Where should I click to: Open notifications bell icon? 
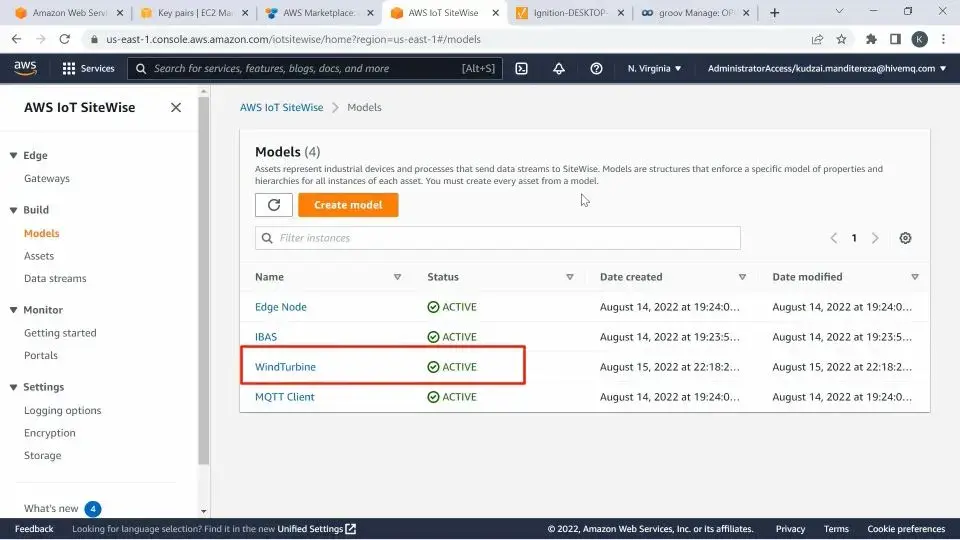tap(558, 69)
